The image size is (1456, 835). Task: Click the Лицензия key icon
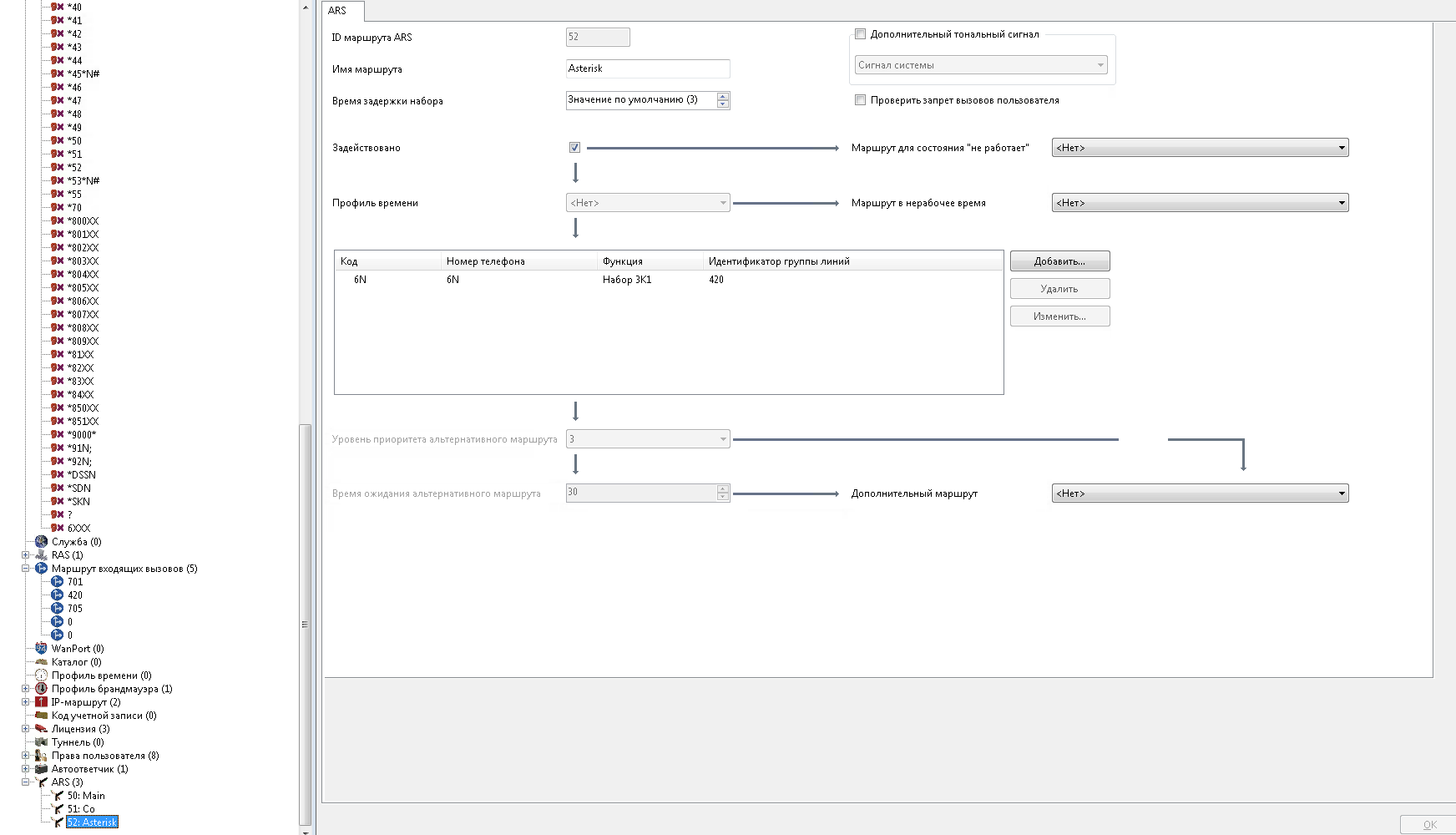[x=41, y=728]
